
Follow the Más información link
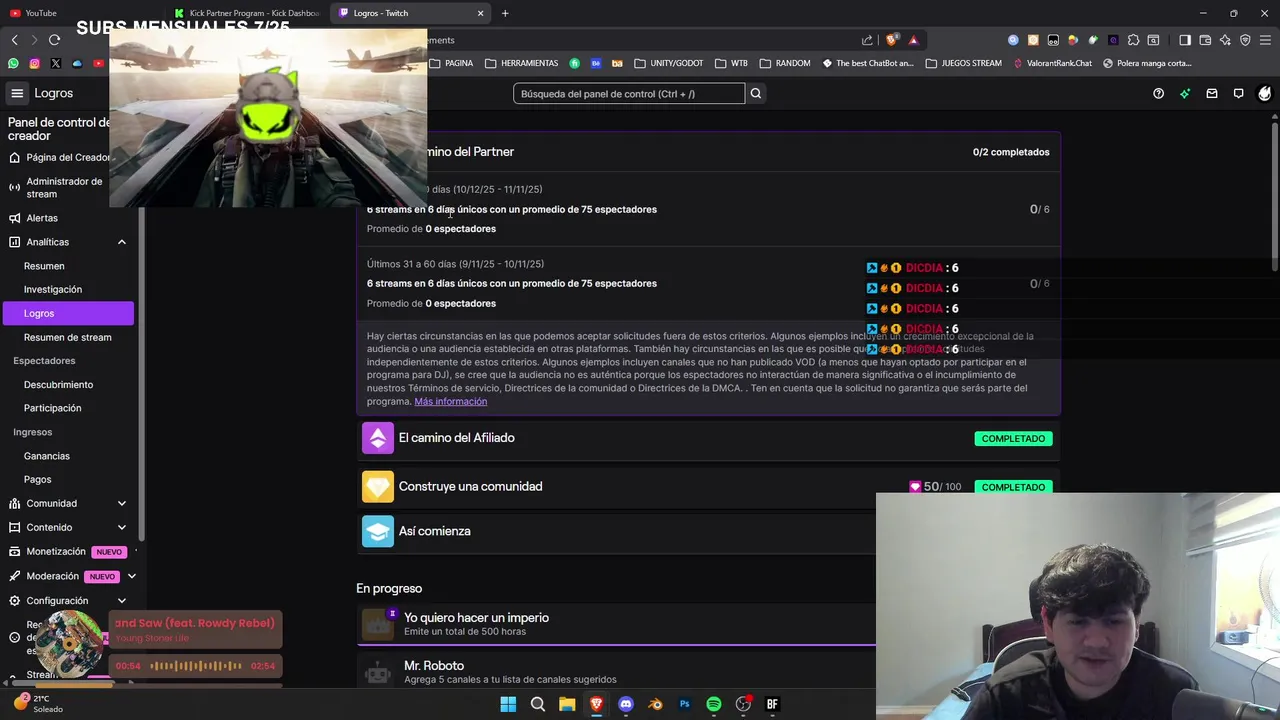[x=451, y=401]
